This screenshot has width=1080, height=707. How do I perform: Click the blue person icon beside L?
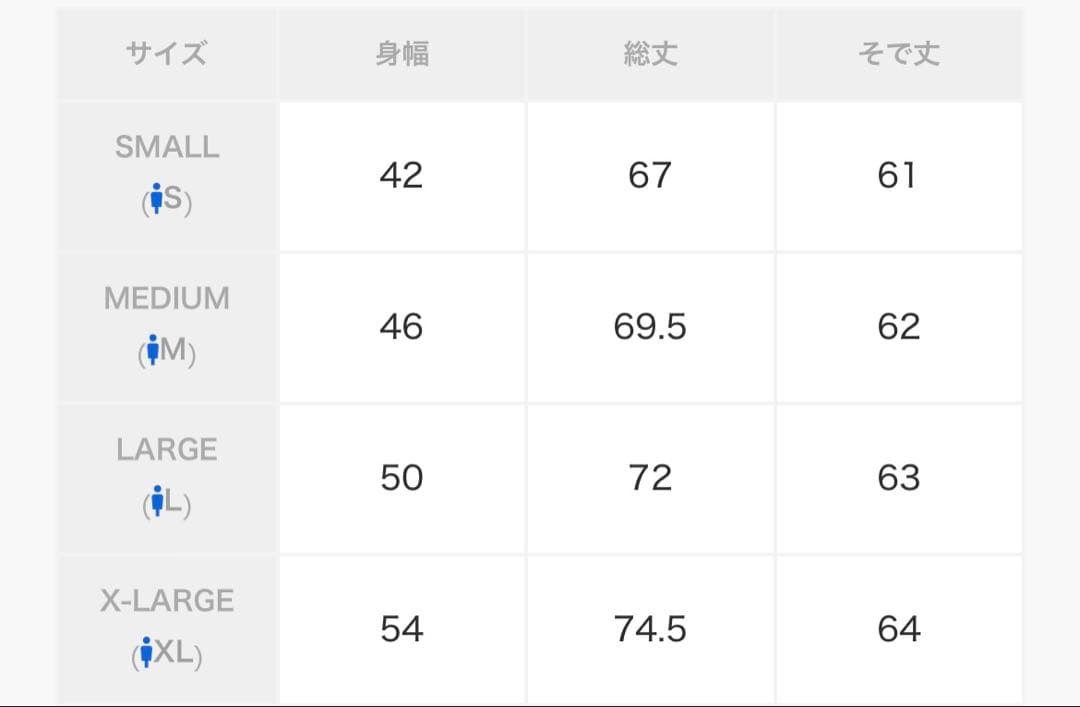pos(156,502)
